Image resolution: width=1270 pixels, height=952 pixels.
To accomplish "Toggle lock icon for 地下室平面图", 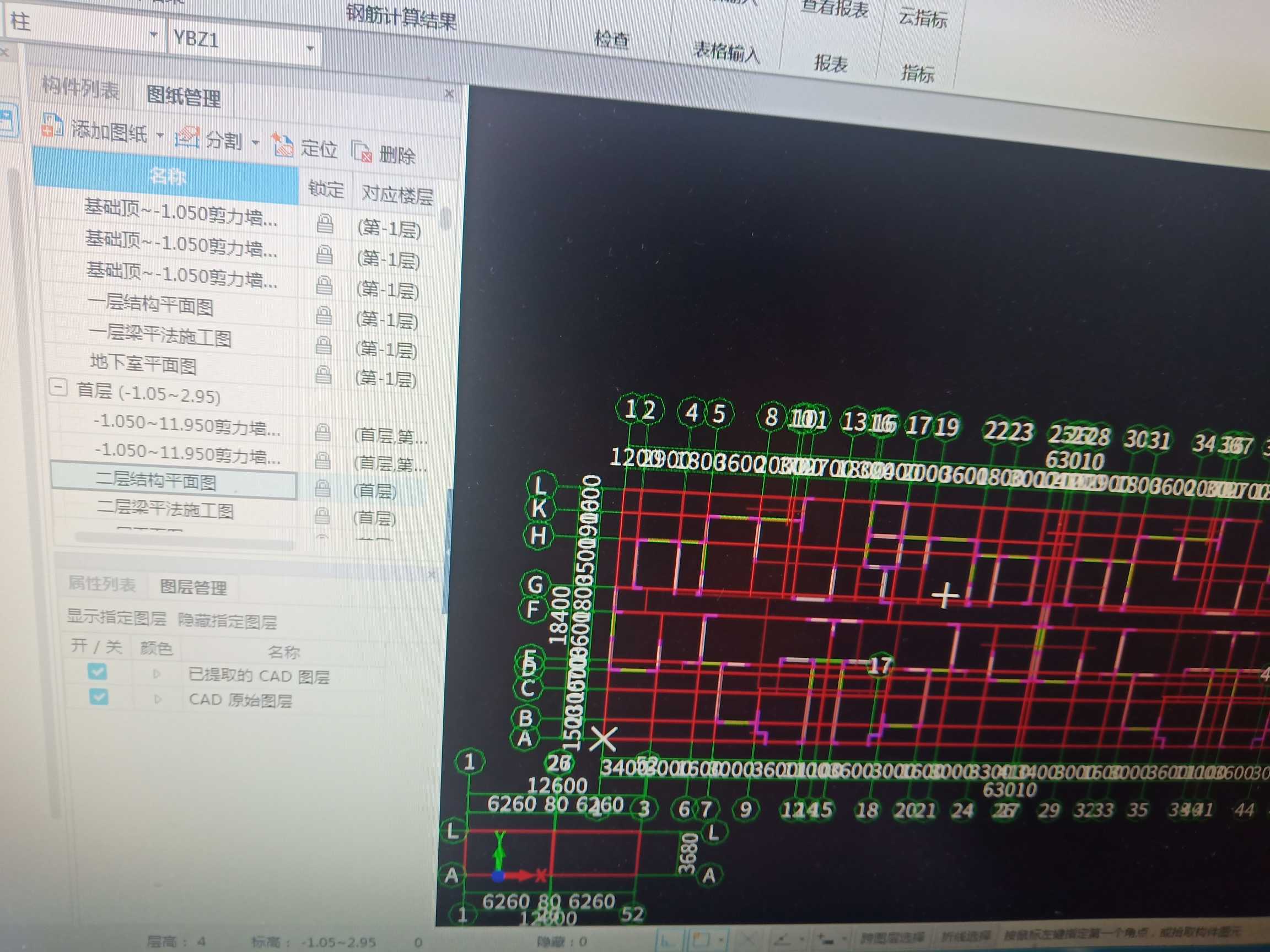I will click(323, 375).
